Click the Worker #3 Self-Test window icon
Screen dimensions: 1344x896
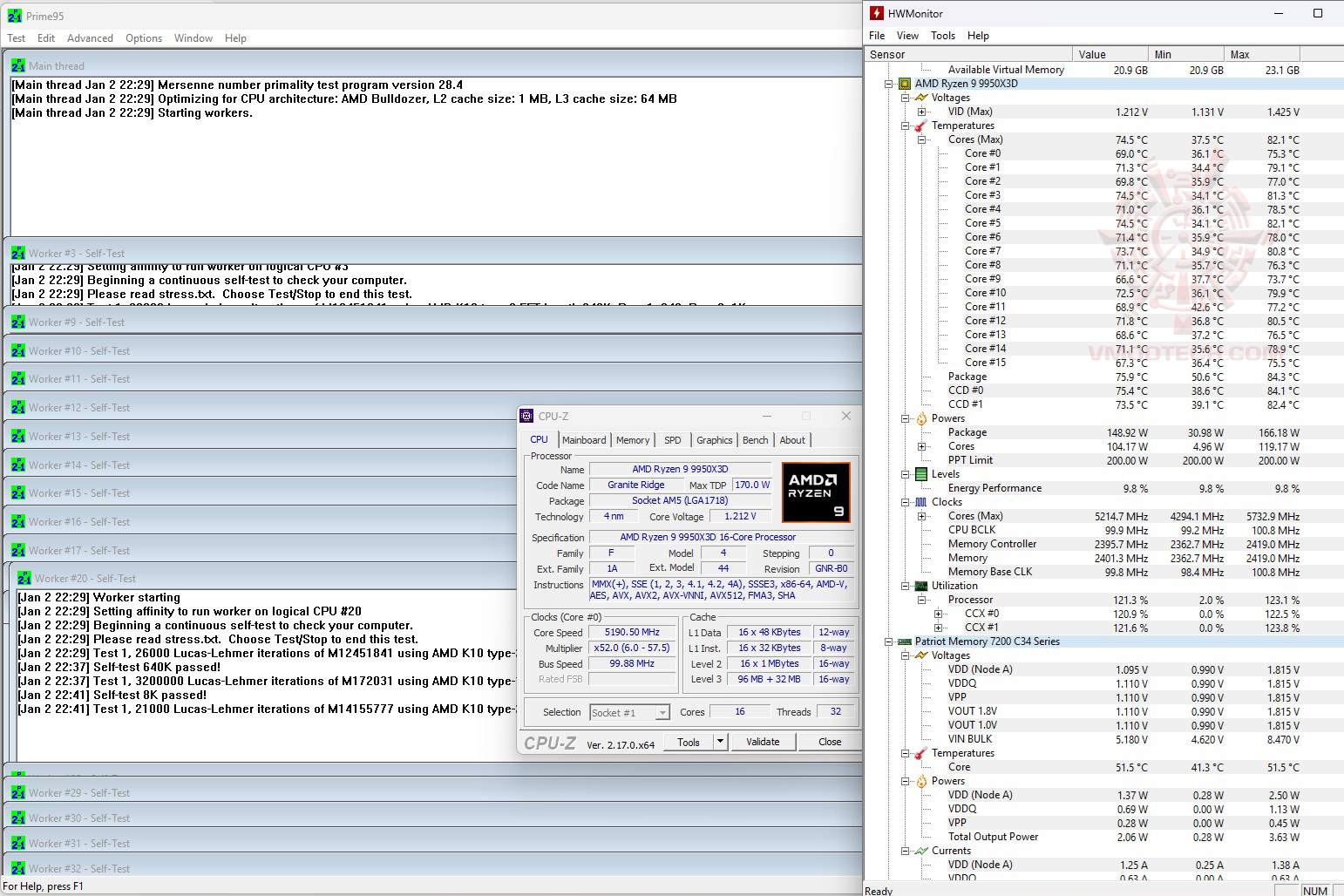(x=18, y=253)
